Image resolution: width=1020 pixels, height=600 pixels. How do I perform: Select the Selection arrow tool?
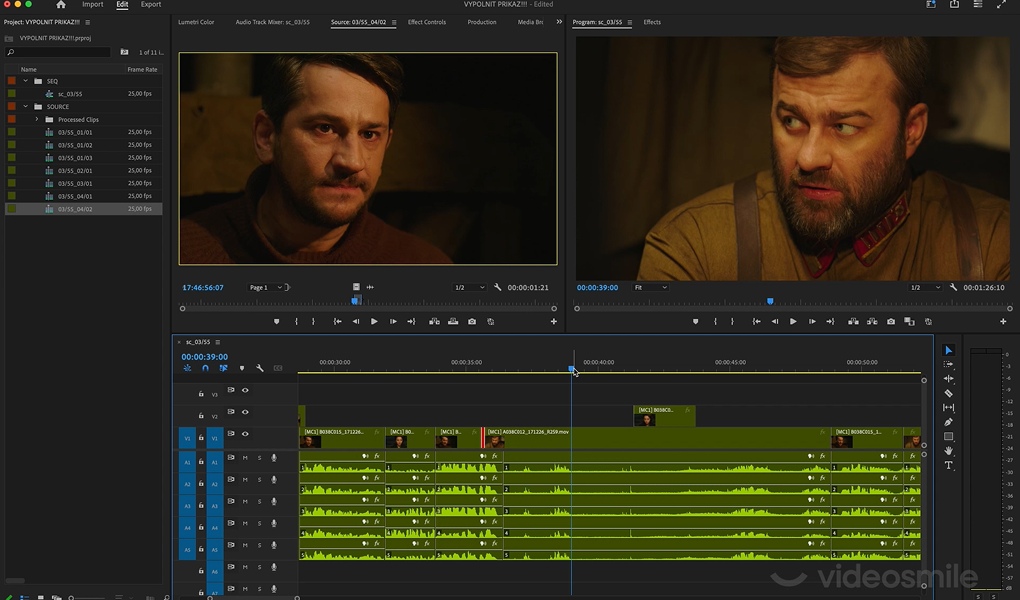pos(948,350)
